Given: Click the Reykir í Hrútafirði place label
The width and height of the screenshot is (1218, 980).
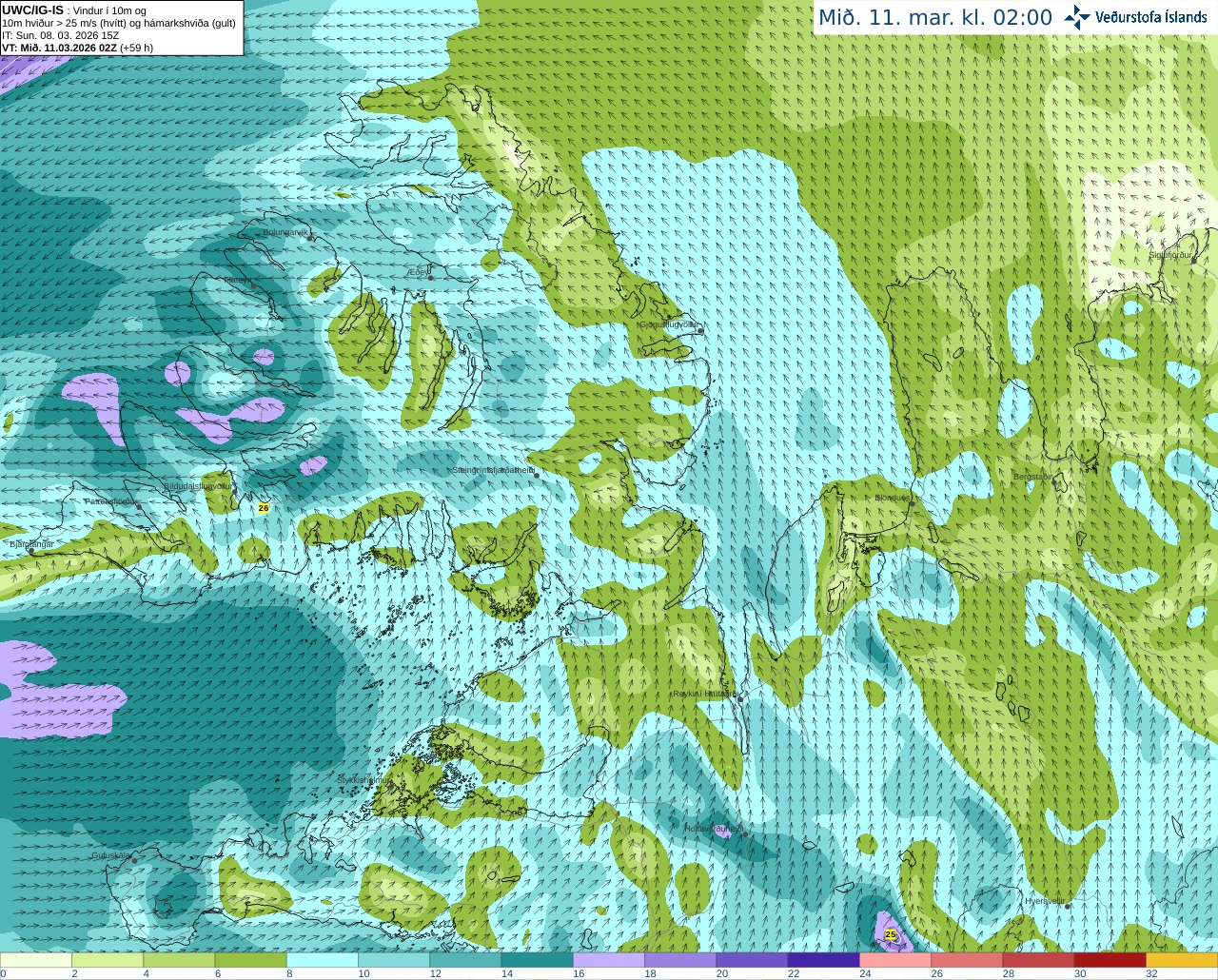Looking at the screenshot, I should (x=704, y=694).
